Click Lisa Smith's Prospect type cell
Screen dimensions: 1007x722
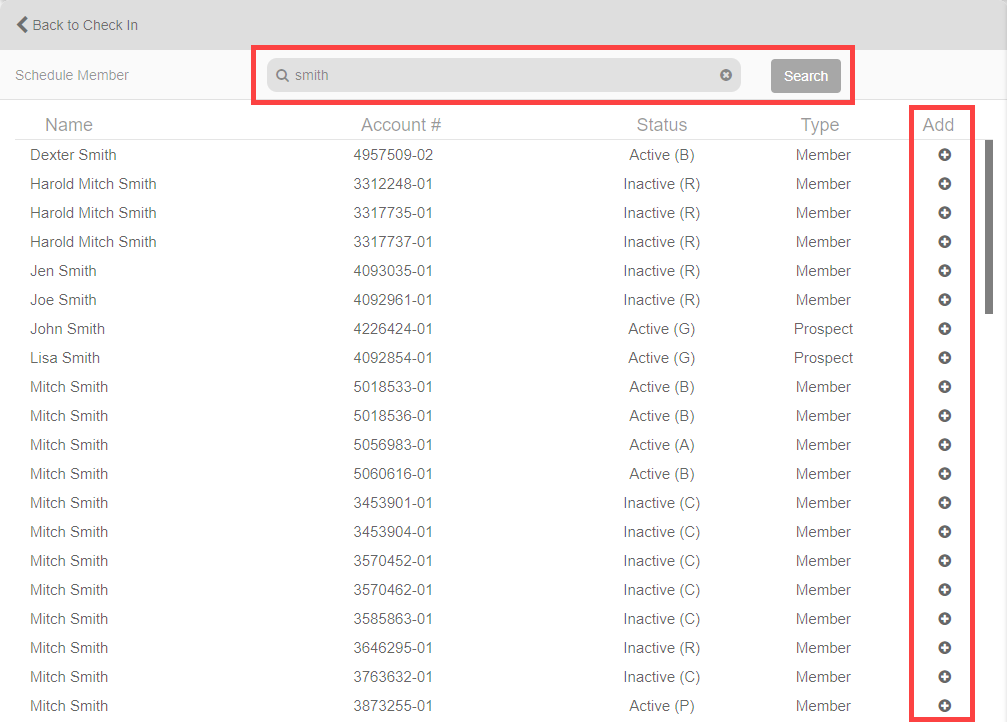823,358
